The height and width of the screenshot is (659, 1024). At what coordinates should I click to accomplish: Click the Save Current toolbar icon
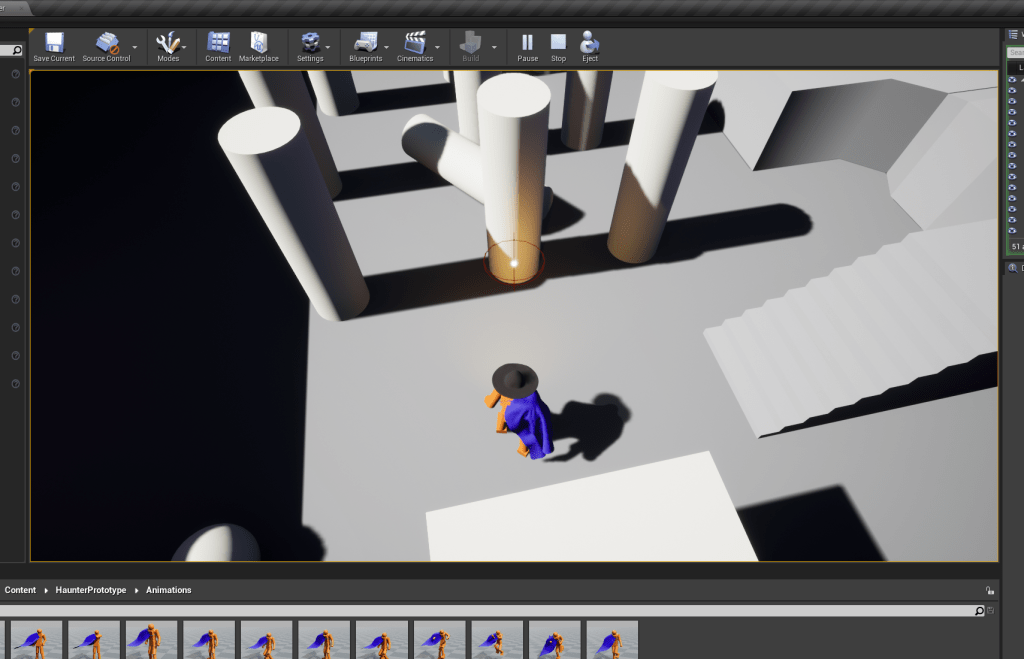(54, 46)
